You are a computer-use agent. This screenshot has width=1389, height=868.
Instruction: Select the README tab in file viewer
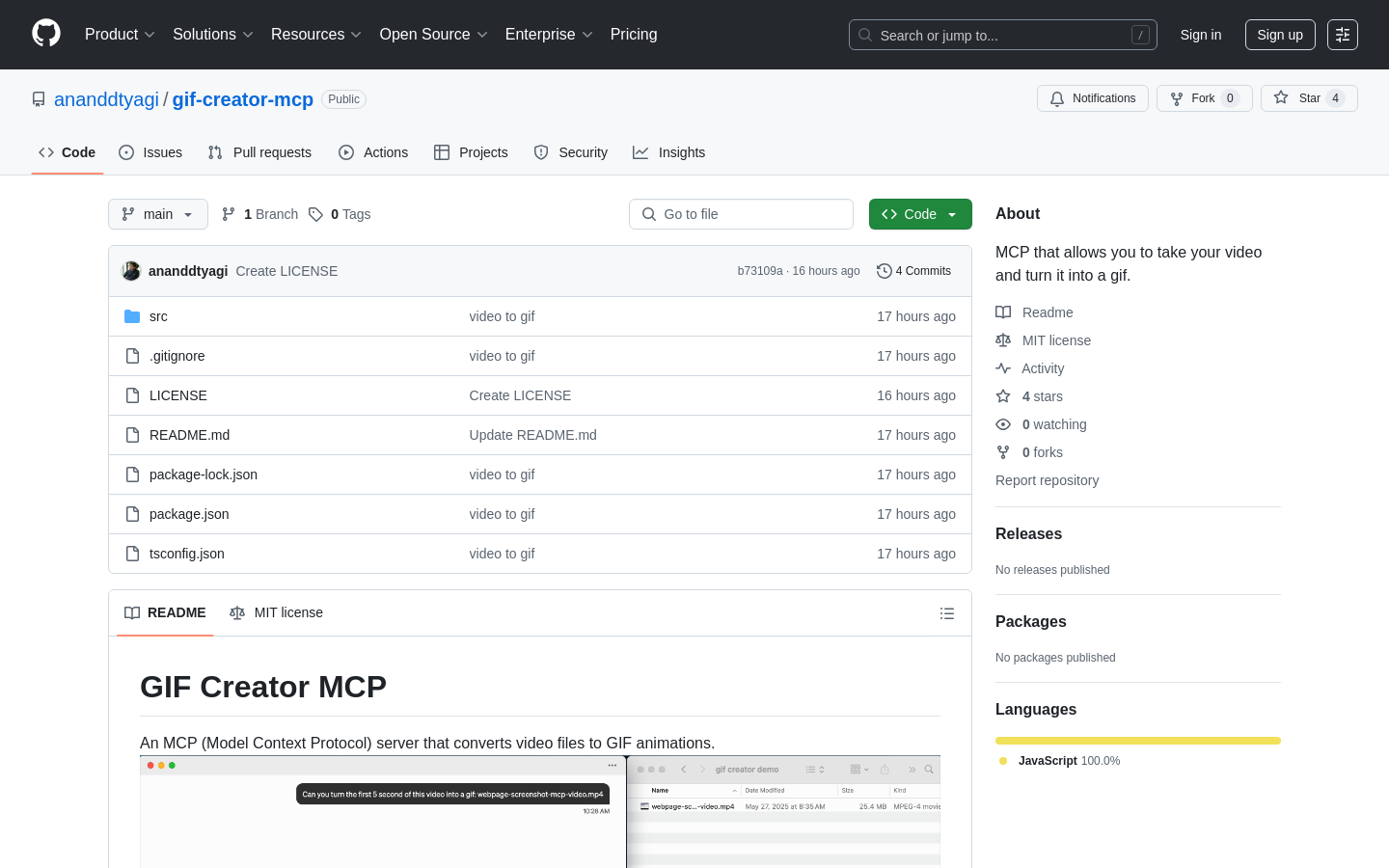165,612
